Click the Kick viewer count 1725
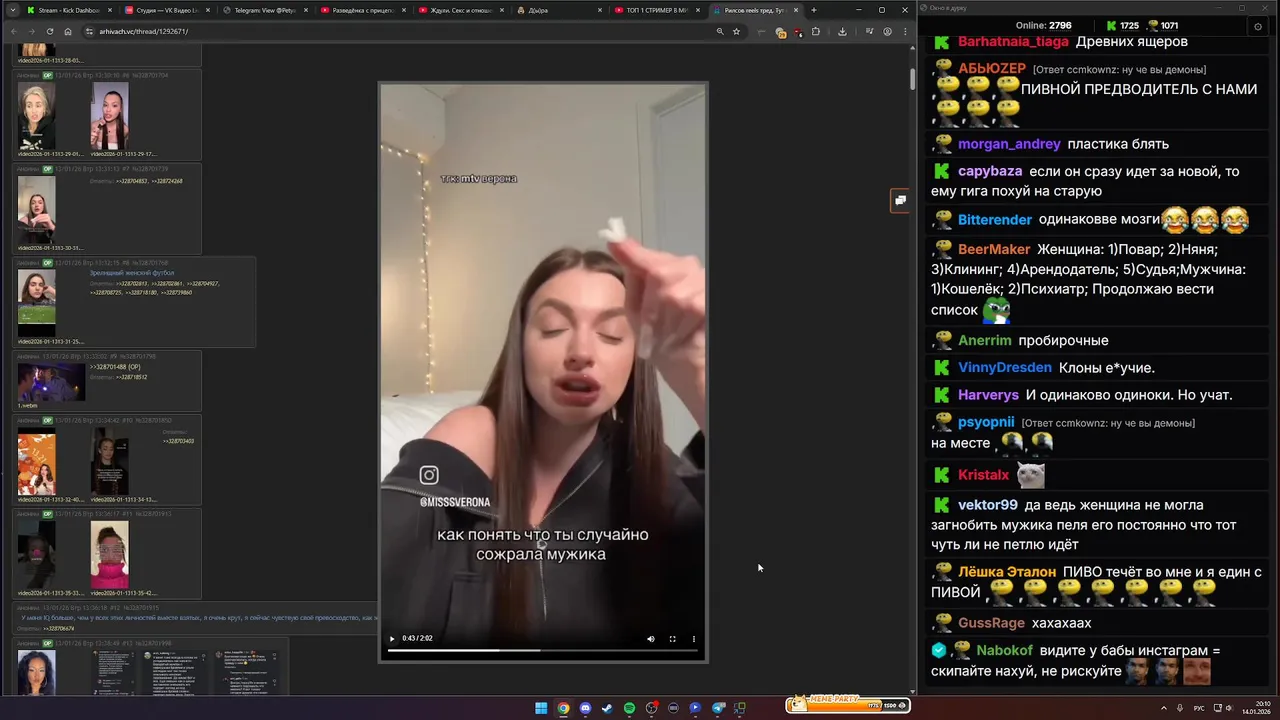Screen dimensions: 1280x720 coord(1122,25)
